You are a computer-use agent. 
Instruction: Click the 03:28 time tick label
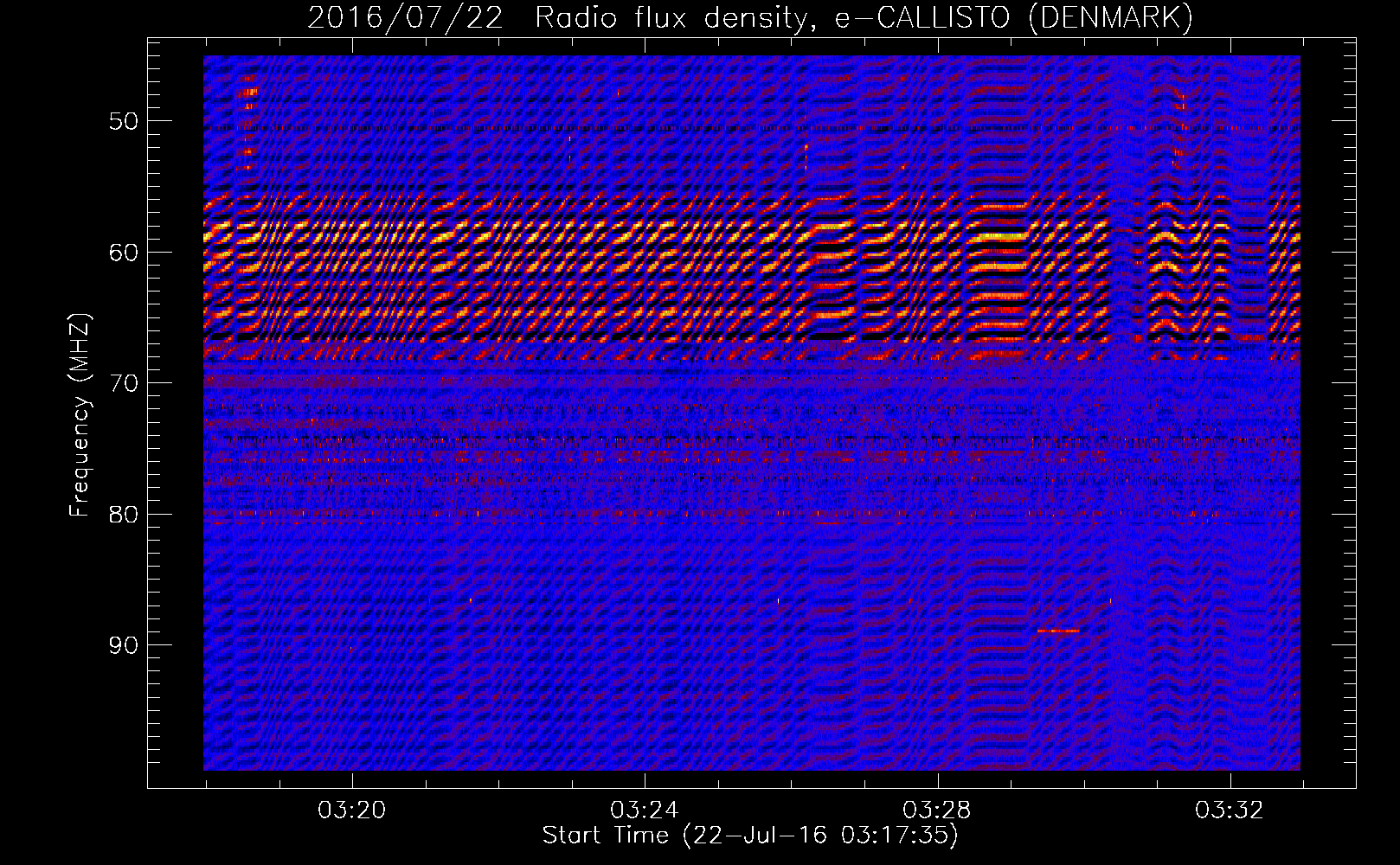pyautogui.click(x=936, y=811)
